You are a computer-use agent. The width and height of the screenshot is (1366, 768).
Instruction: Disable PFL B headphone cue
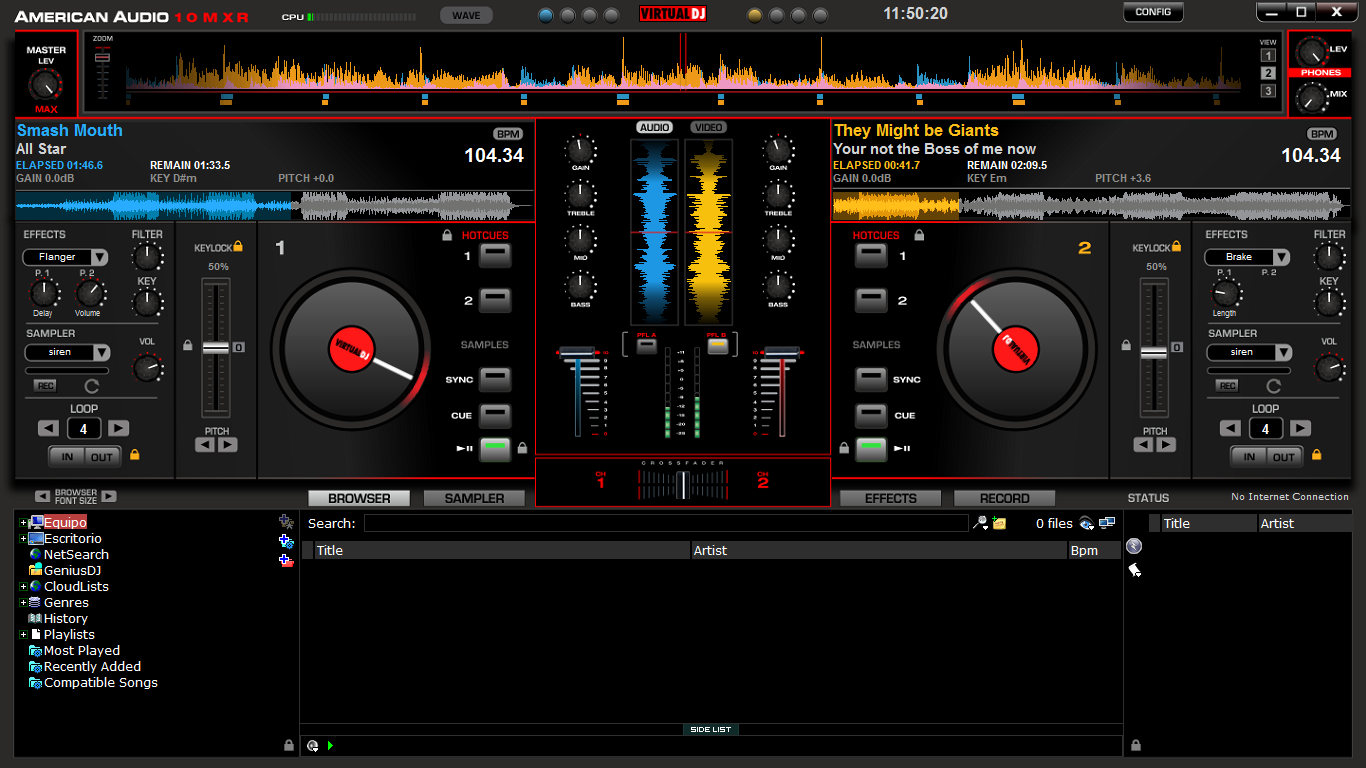pyautogui.click(x=717, y=346)
